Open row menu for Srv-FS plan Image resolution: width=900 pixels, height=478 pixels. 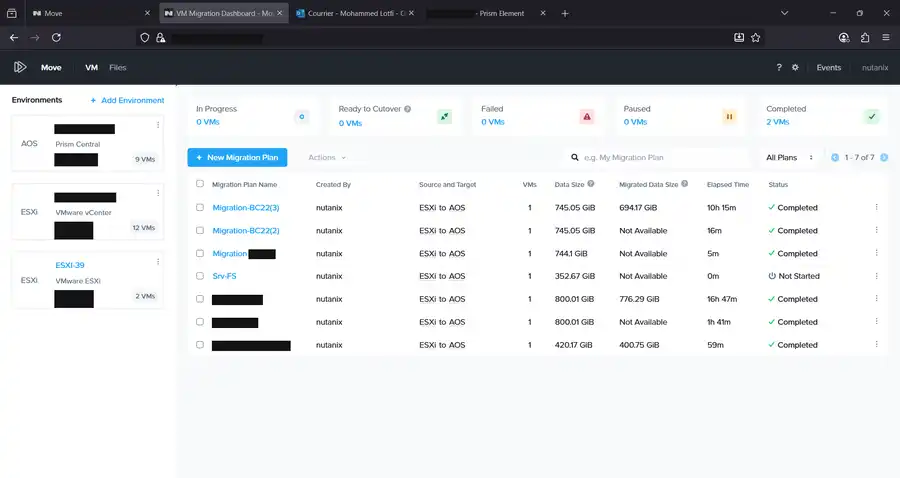[x=876, y=276]
